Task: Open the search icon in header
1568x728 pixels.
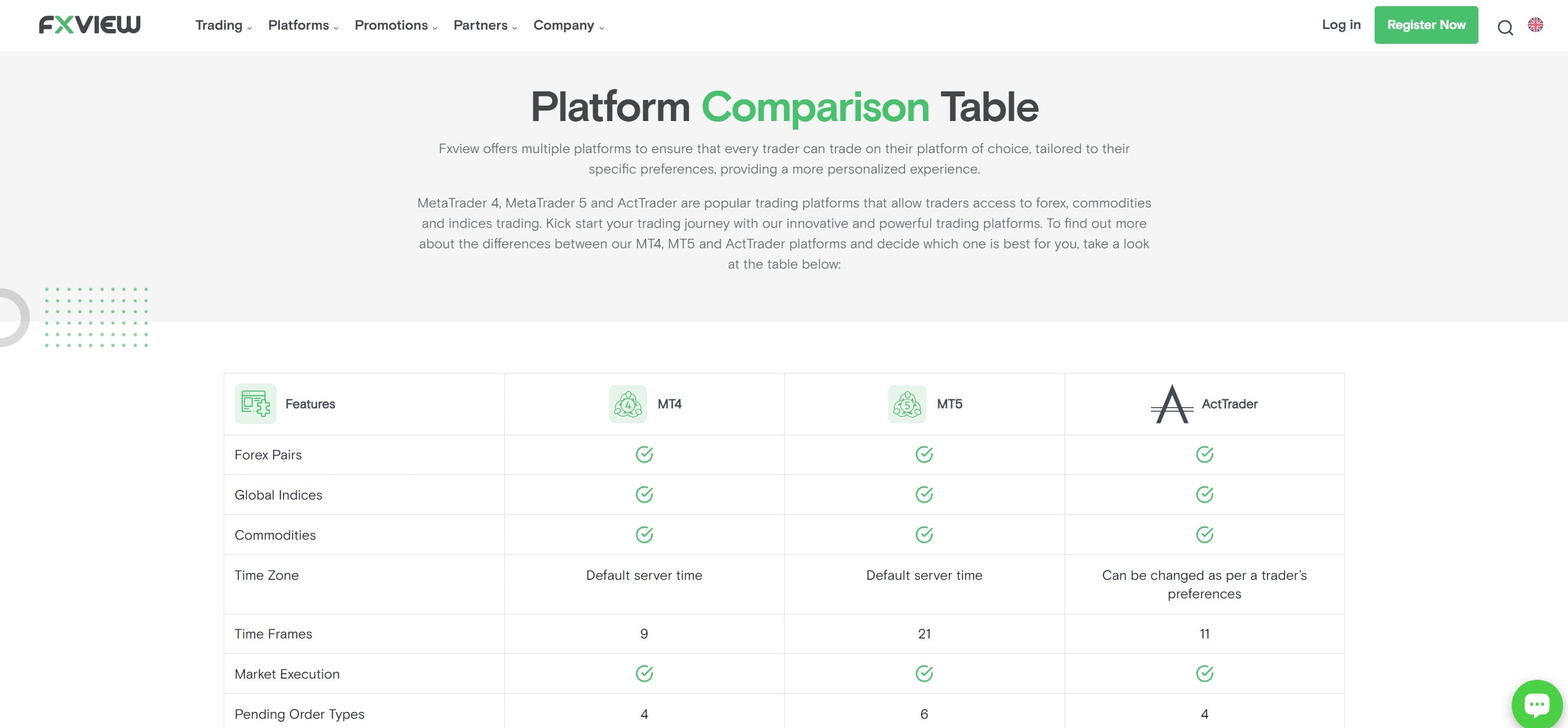Action: pos(1505,27)
